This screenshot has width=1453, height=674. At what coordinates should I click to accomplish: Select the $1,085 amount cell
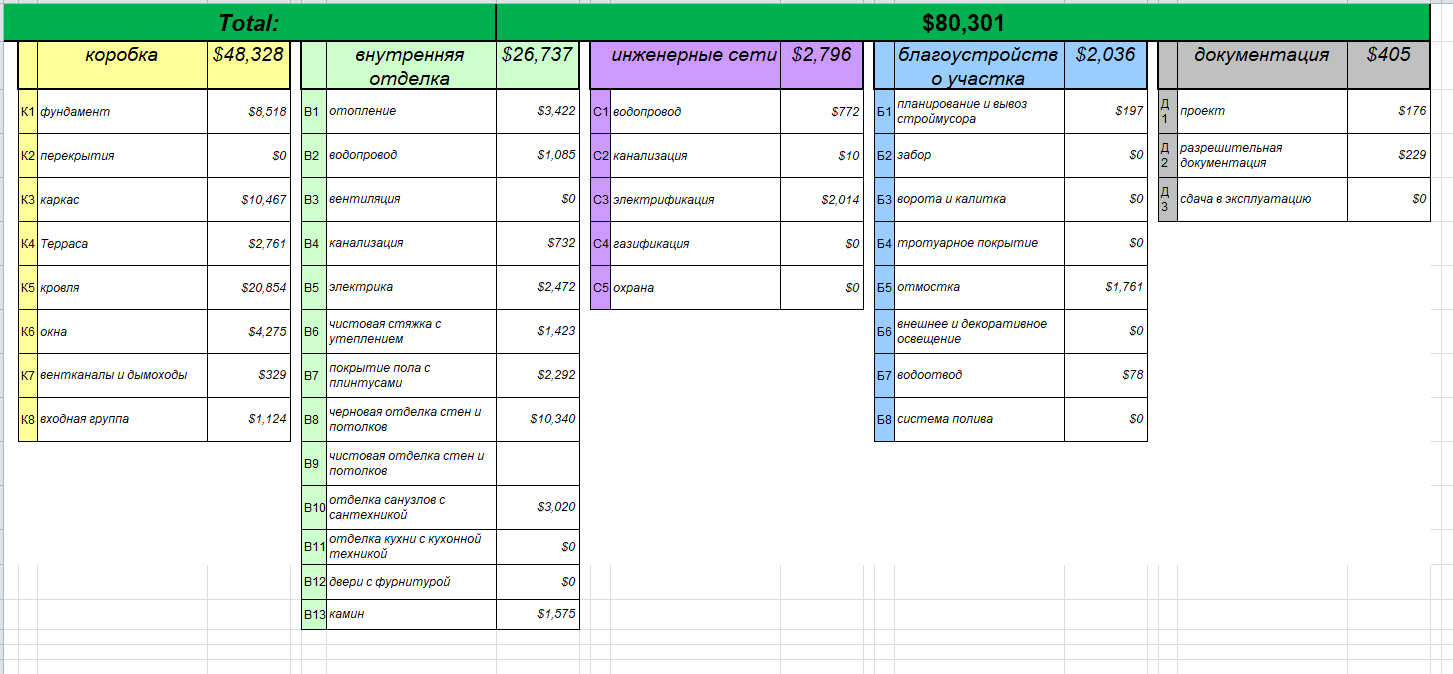click(x=537, y=156)
